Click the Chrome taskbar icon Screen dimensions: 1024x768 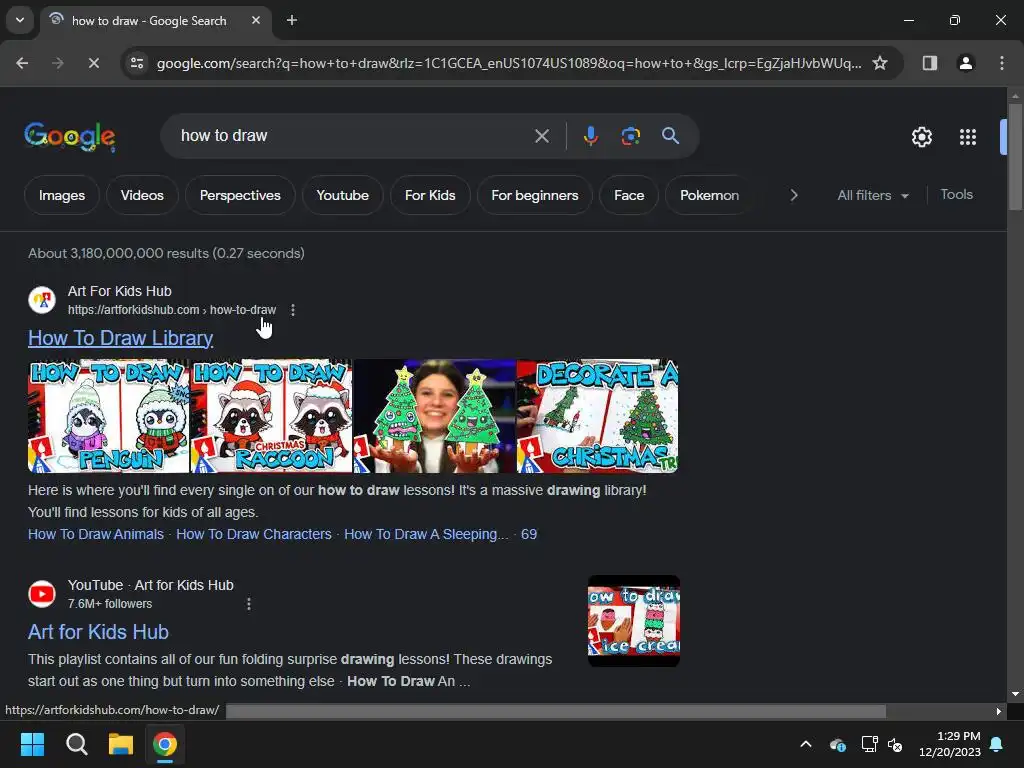click(x=165, y=744)
